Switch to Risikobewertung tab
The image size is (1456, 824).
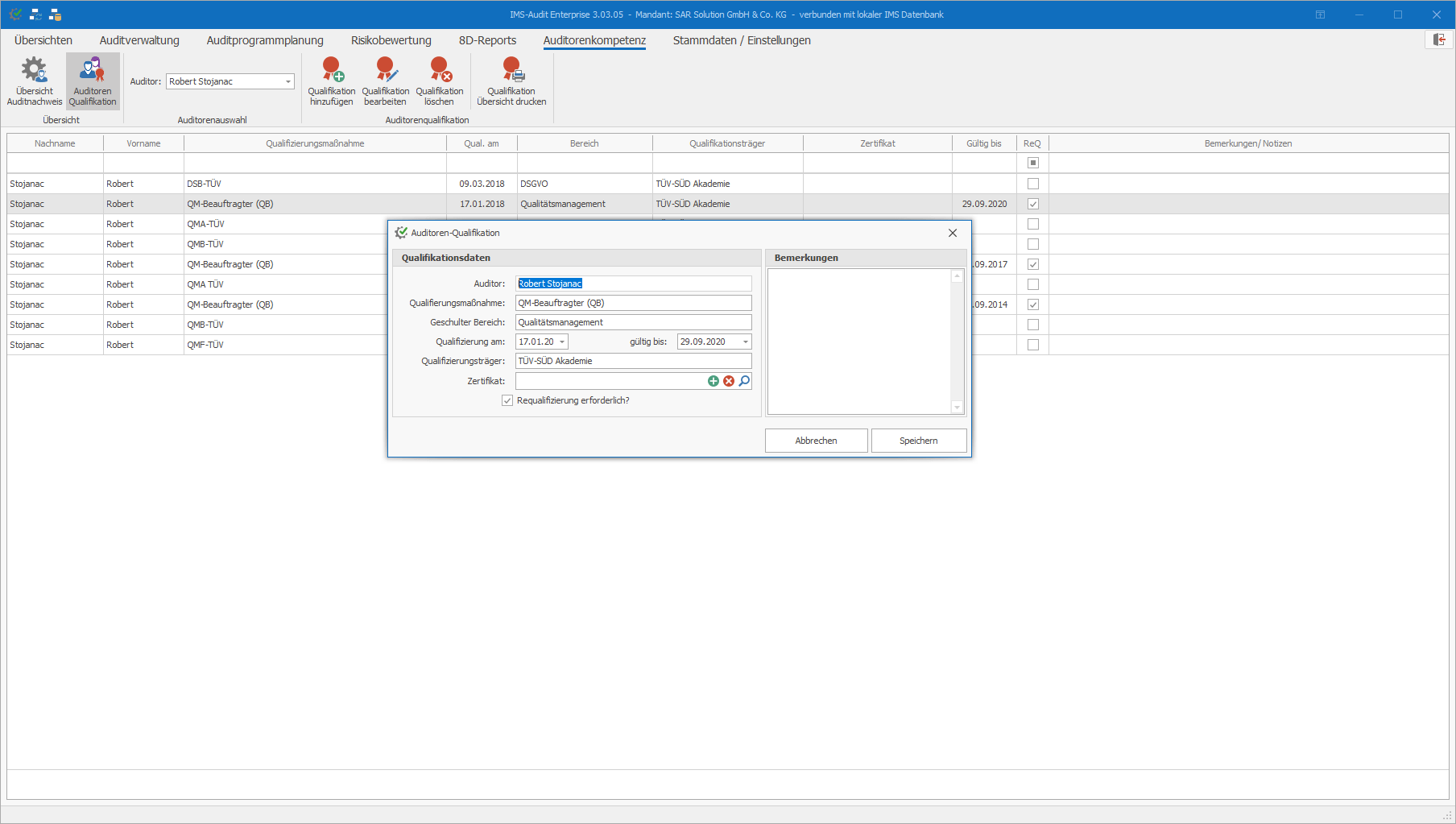coord(391,40)
